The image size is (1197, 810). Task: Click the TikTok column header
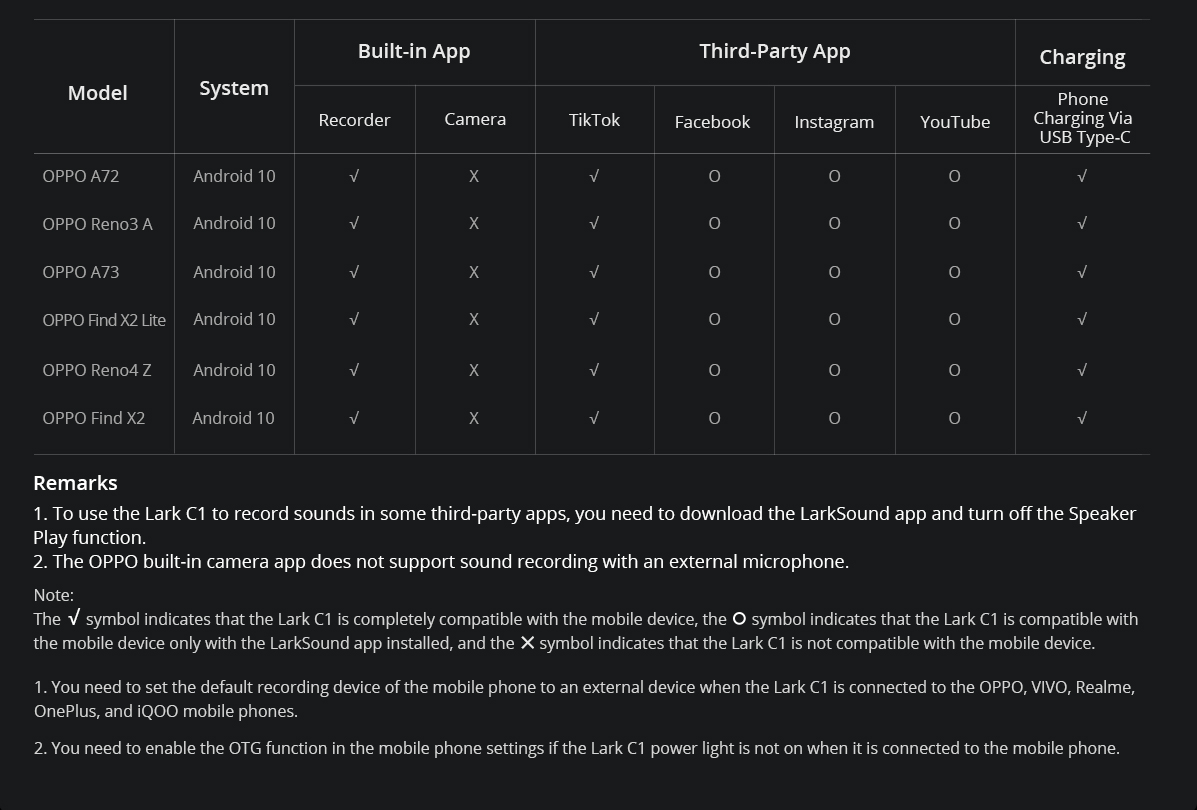pyautogui.click(x=594, y=120)
